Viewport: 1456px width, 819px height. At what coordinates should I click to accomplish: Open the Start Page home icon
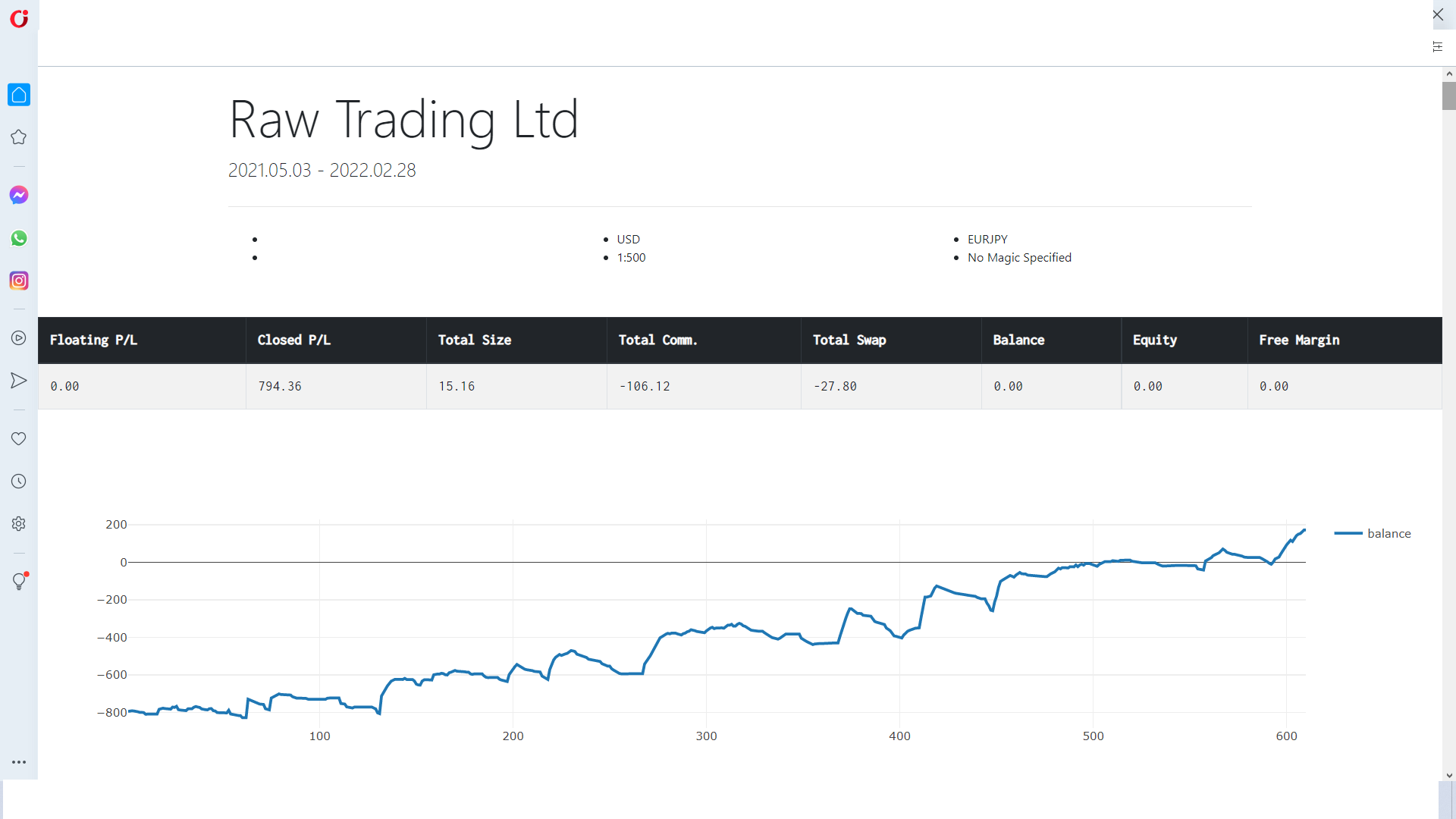pos(19,95)
